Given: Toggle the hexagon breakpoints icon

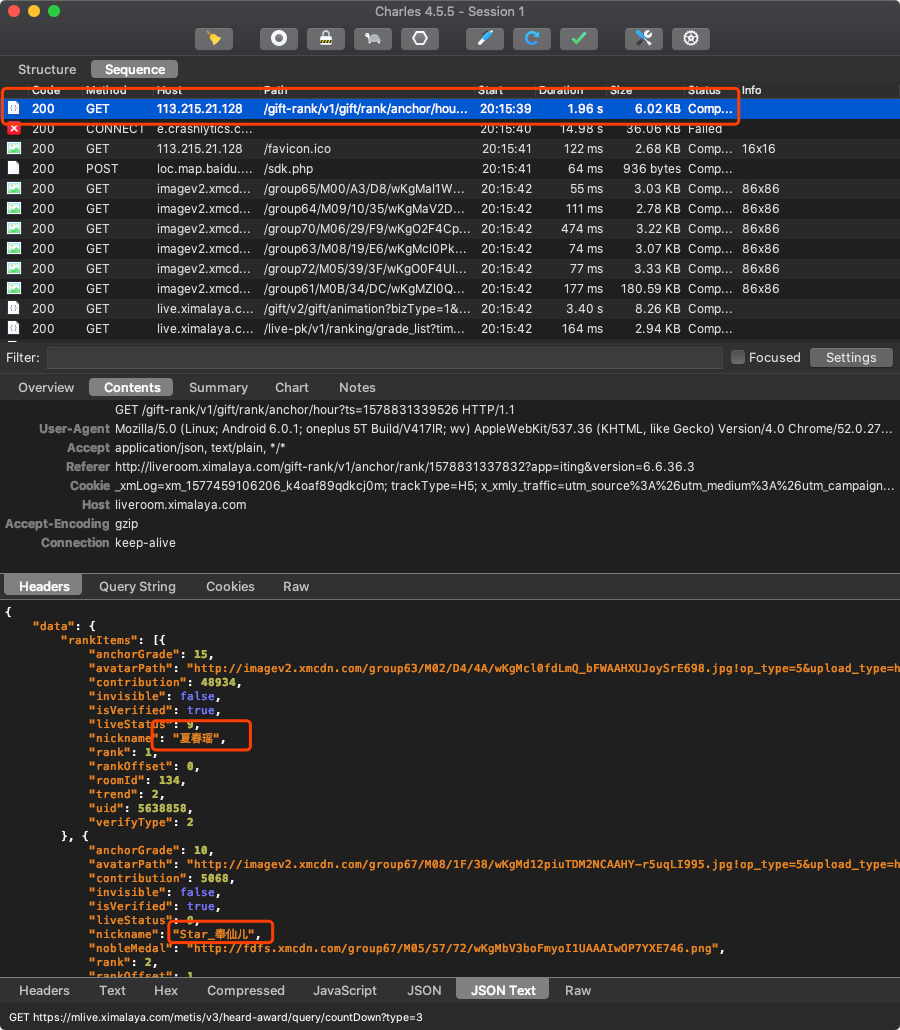Looking at the screenshot, I should tap(420, 38).
